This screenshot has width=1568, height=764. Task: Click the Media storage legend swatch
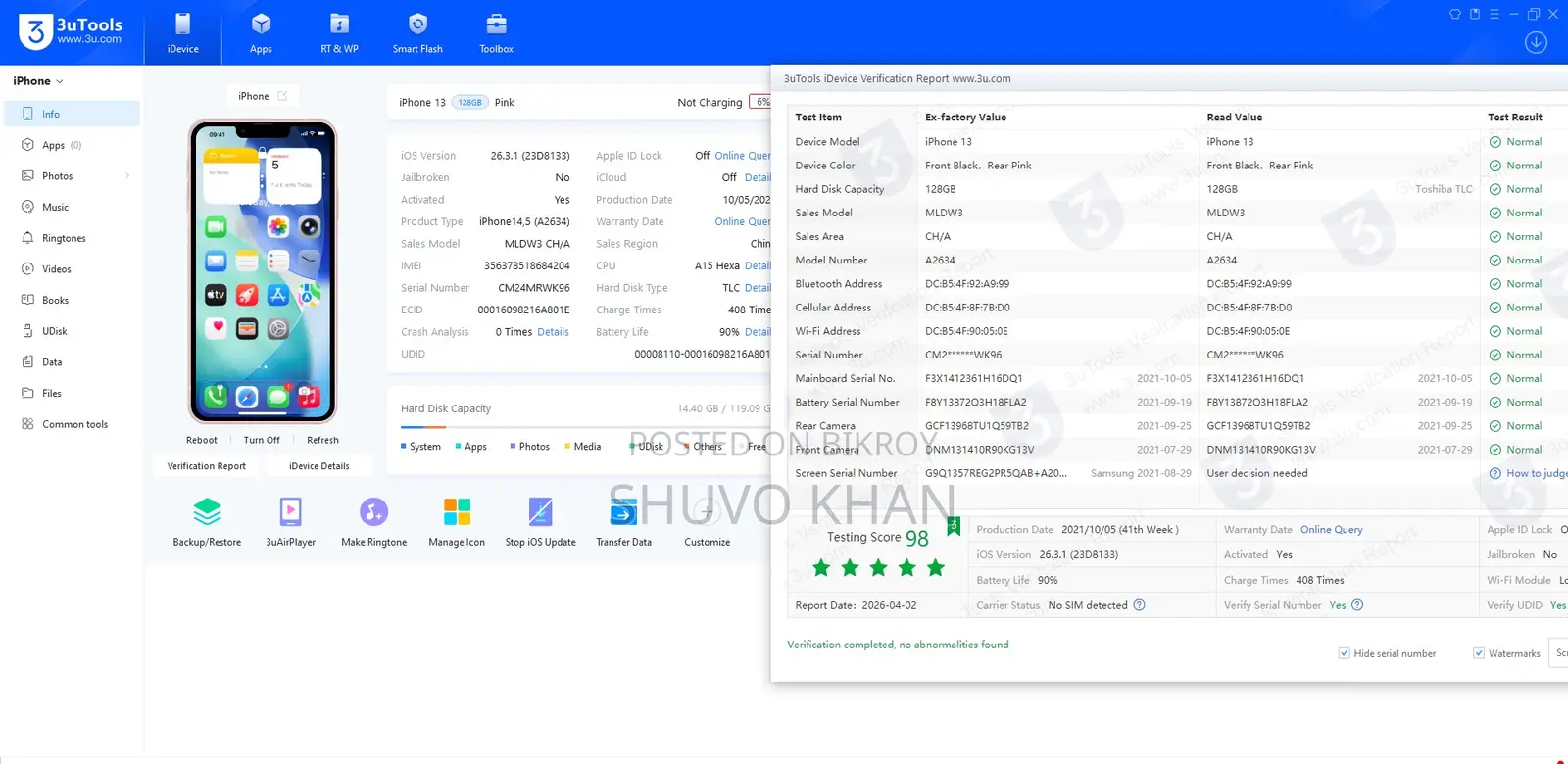click(x=567, y=446)
